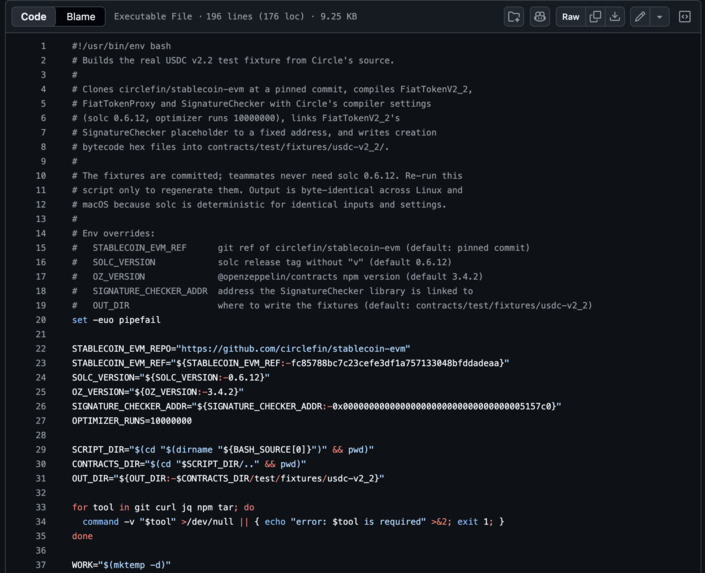Select line number 10

(x=41, y=176)
